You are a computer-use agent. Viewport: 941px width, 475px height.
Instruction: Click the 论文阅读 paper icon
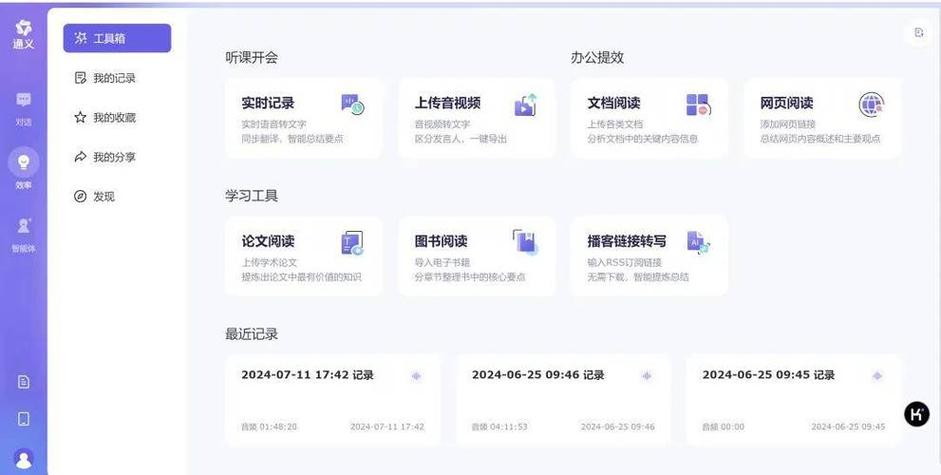(x=352, y=243)
